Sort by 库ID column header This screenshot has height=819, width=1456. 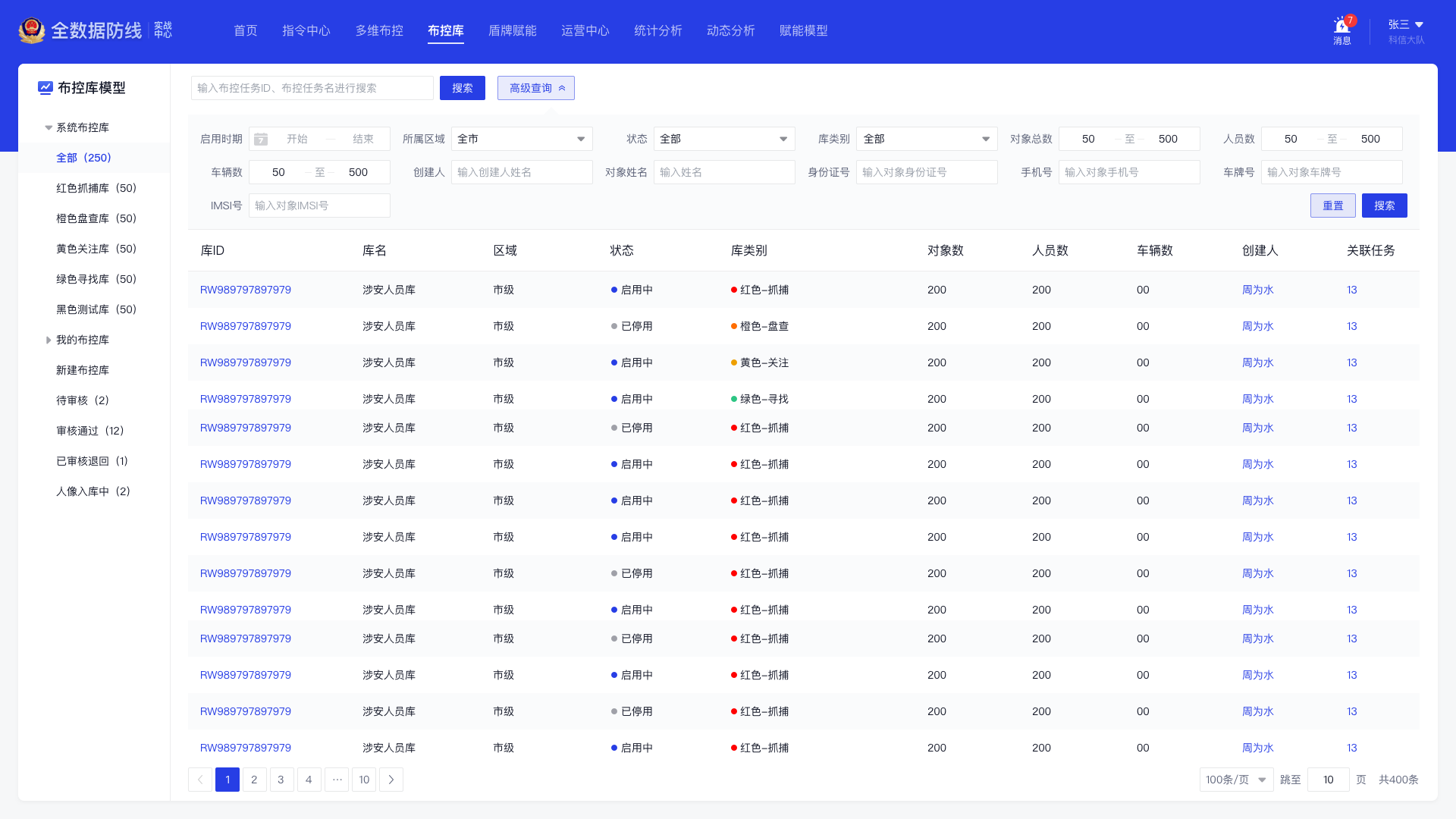[212, 250]
